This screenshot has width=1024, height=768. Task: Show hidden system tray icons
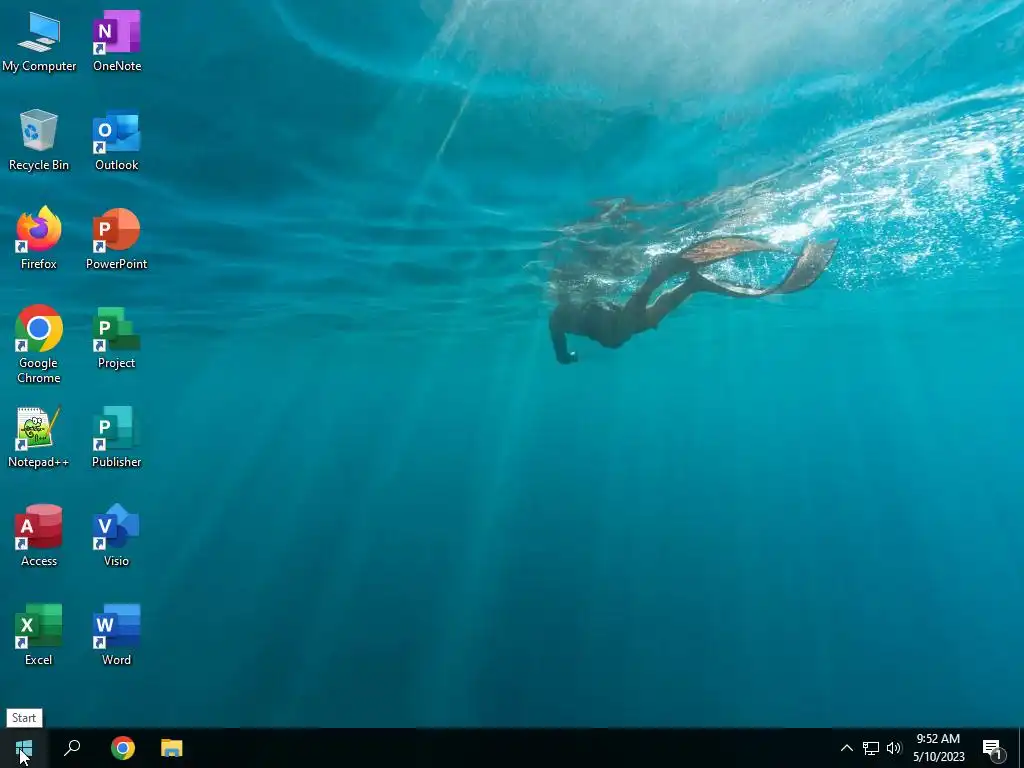point(846,748)
